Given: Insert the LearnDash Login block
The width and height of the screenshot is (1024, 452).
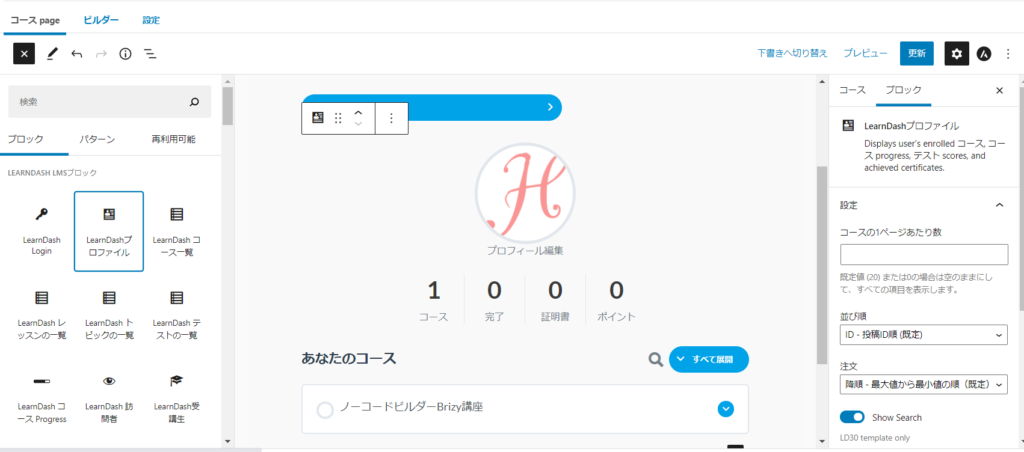Looking at the screenshot, I should (x=41, y=231).
